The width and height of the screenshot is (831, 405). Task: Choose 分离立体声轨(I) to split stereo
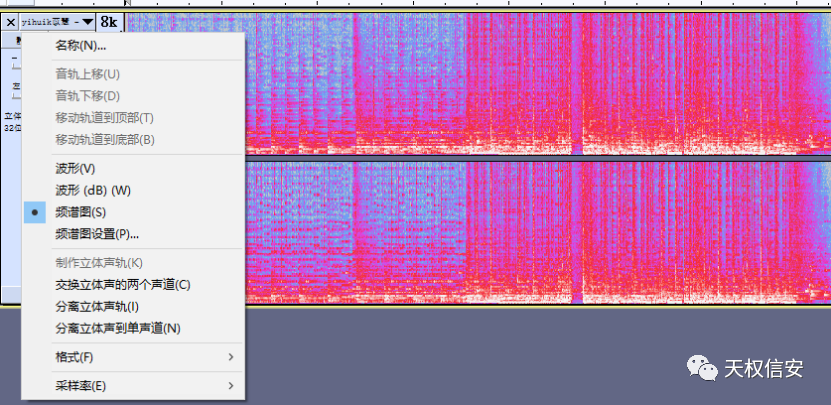(96, 306)
